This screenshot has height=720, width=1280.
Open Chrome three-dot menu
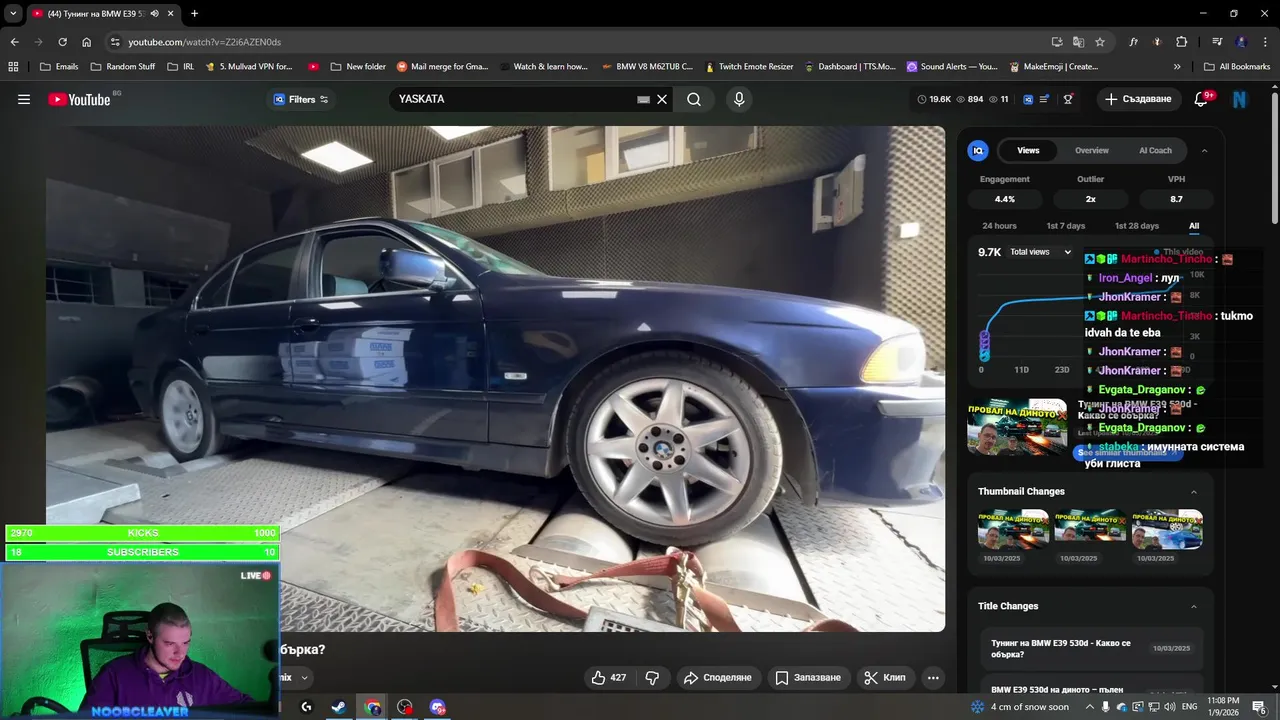pos(1264,42)
